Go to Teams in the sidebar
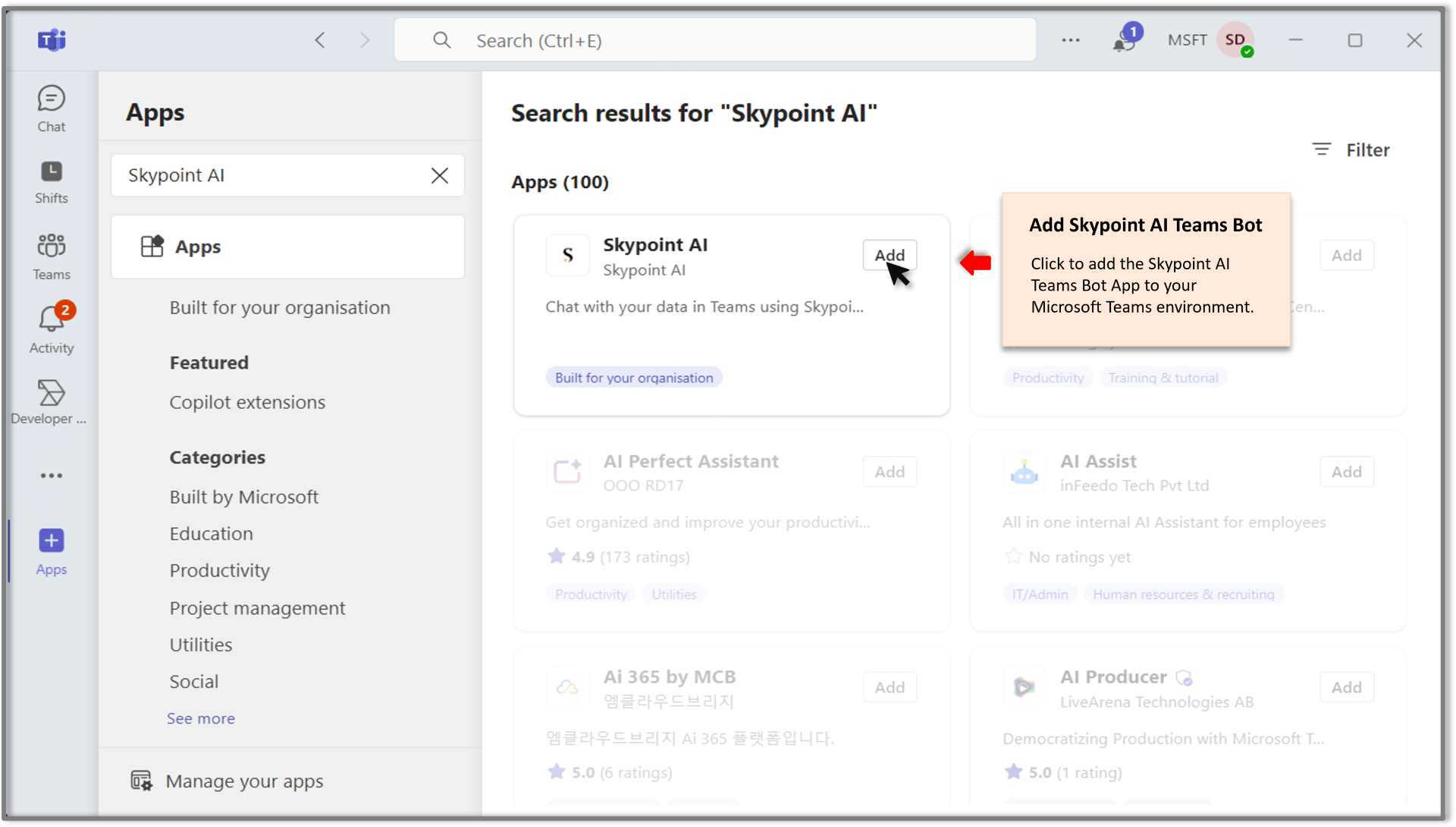Image resolution: width=1456 pixels, height=827 pixels. pos(52,257)
